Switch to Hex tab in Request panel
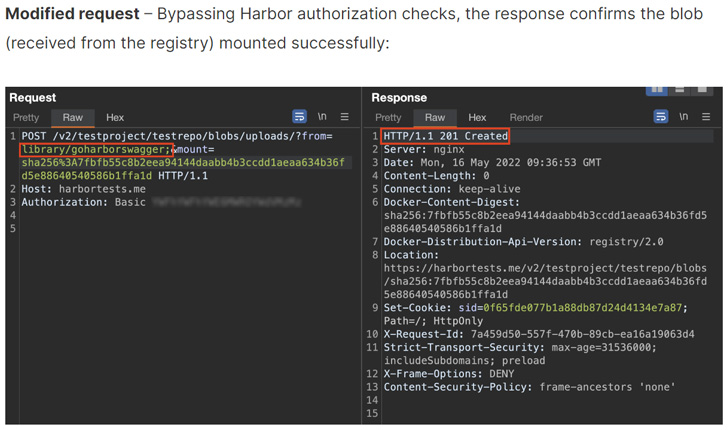Viewport: 728px width, 430px height. click(115, 117)
